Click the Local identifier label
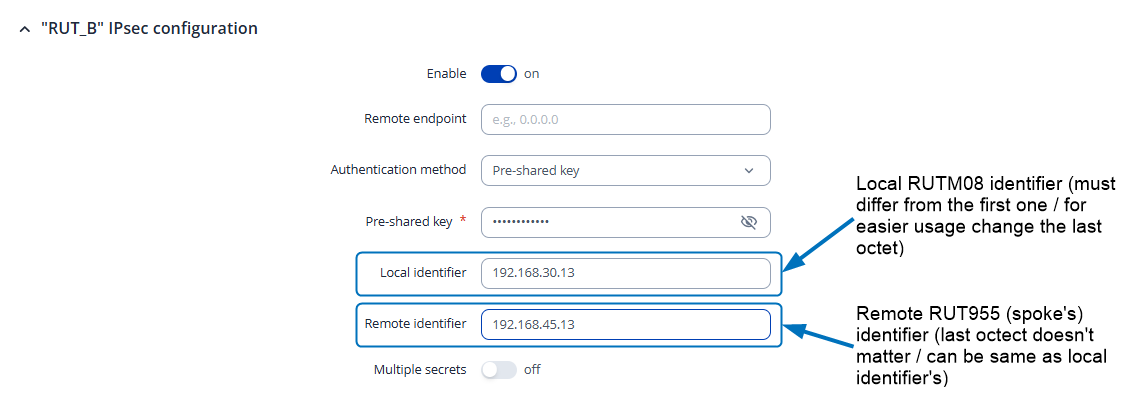The image size is (1143, 404). 423,273
